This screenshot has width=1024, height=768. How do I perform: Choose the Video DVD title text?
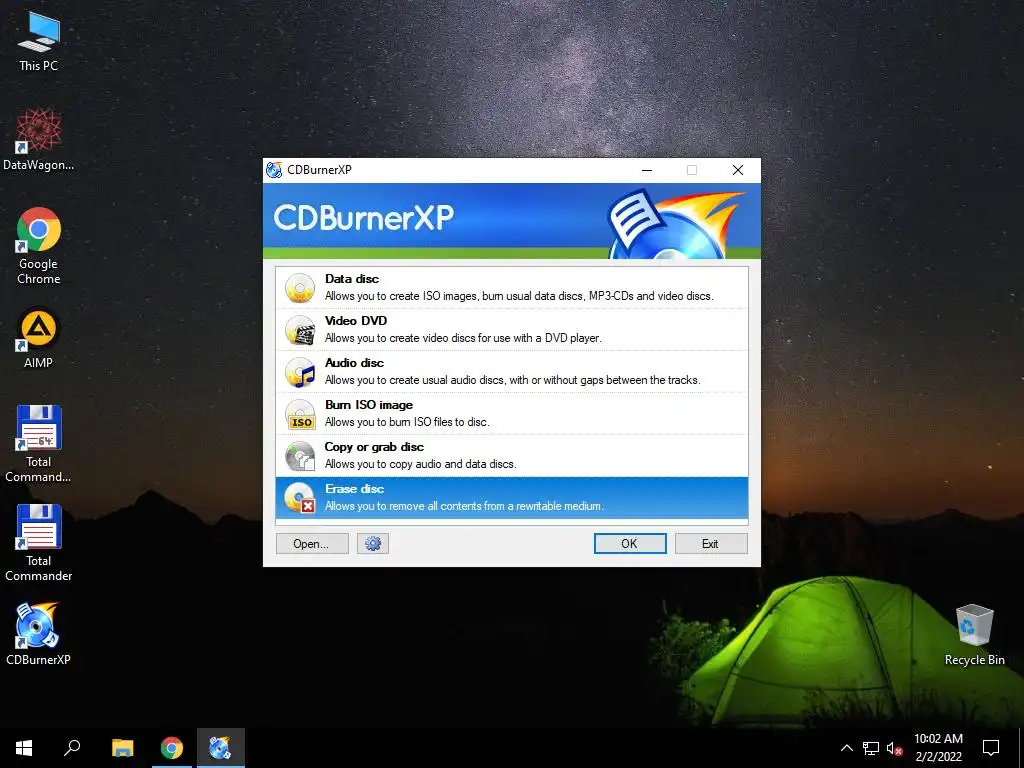tap(356, 321)
